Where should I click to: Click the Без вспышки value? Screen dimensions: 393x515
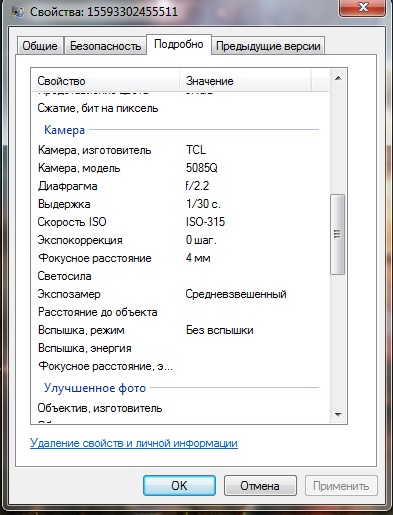220,330
